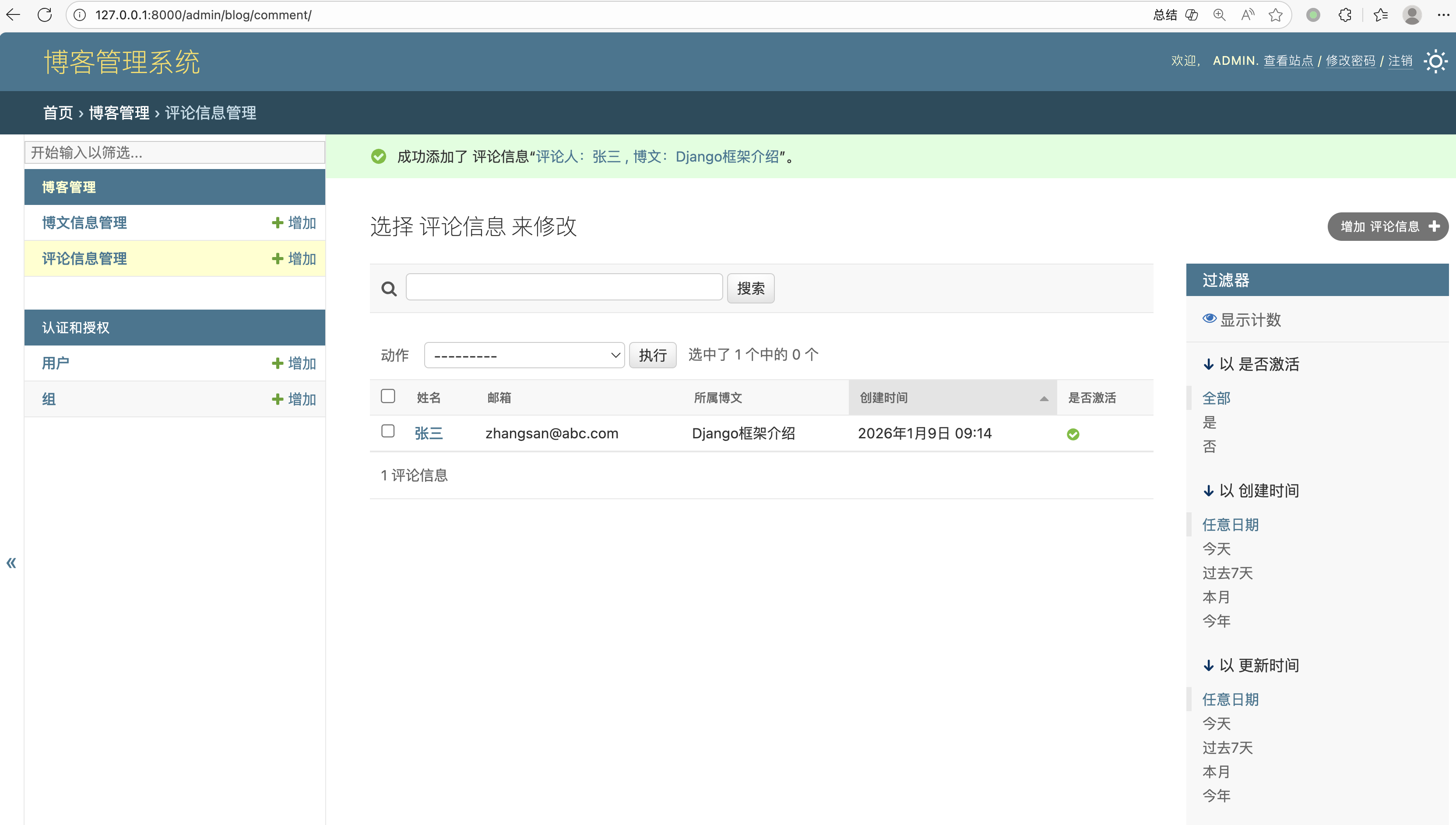Open the browser three-dot settings menu
This screenshot has height=825, width=1456.
[x=1443, y=15]
